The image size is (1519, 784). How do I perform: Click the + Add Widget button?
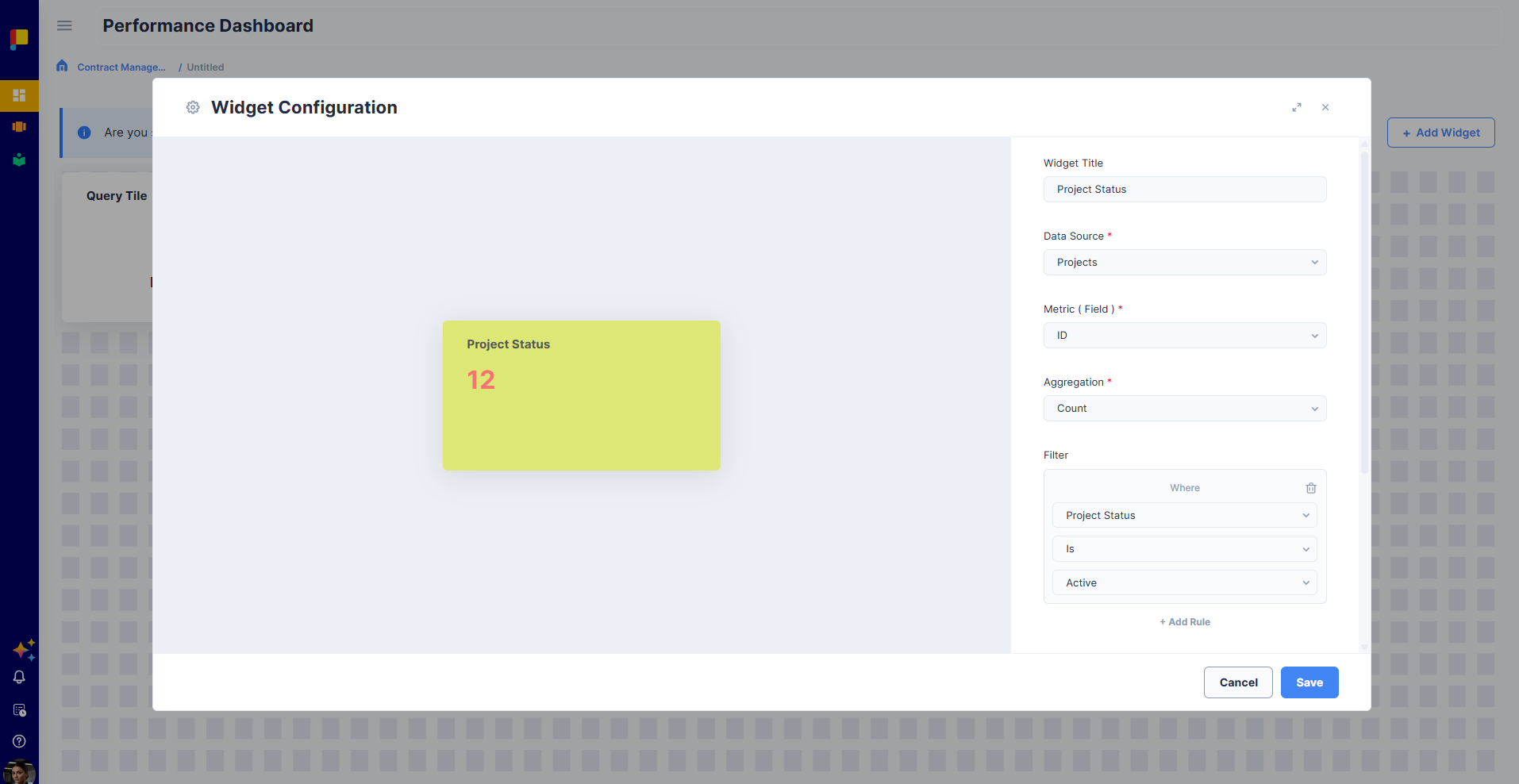click(x=1440, y=133)
